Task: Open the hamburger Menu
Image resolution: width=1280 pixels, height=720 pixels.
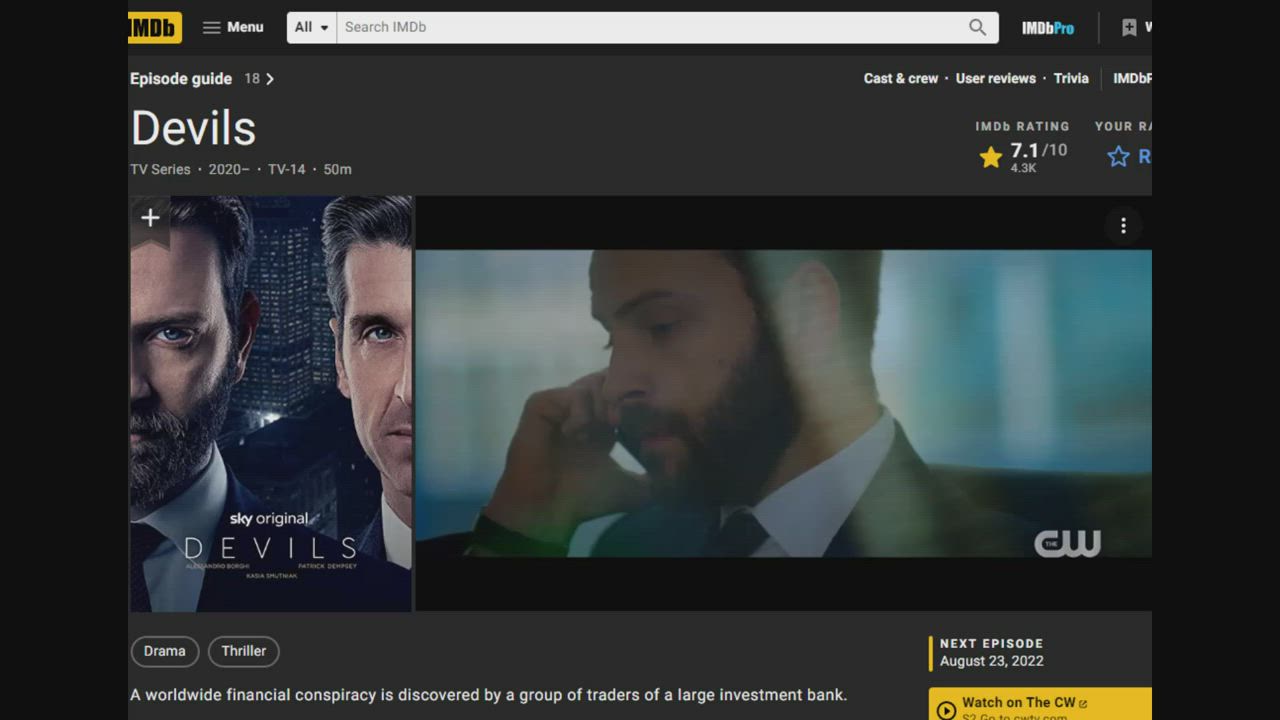Action: coord(233,27)
